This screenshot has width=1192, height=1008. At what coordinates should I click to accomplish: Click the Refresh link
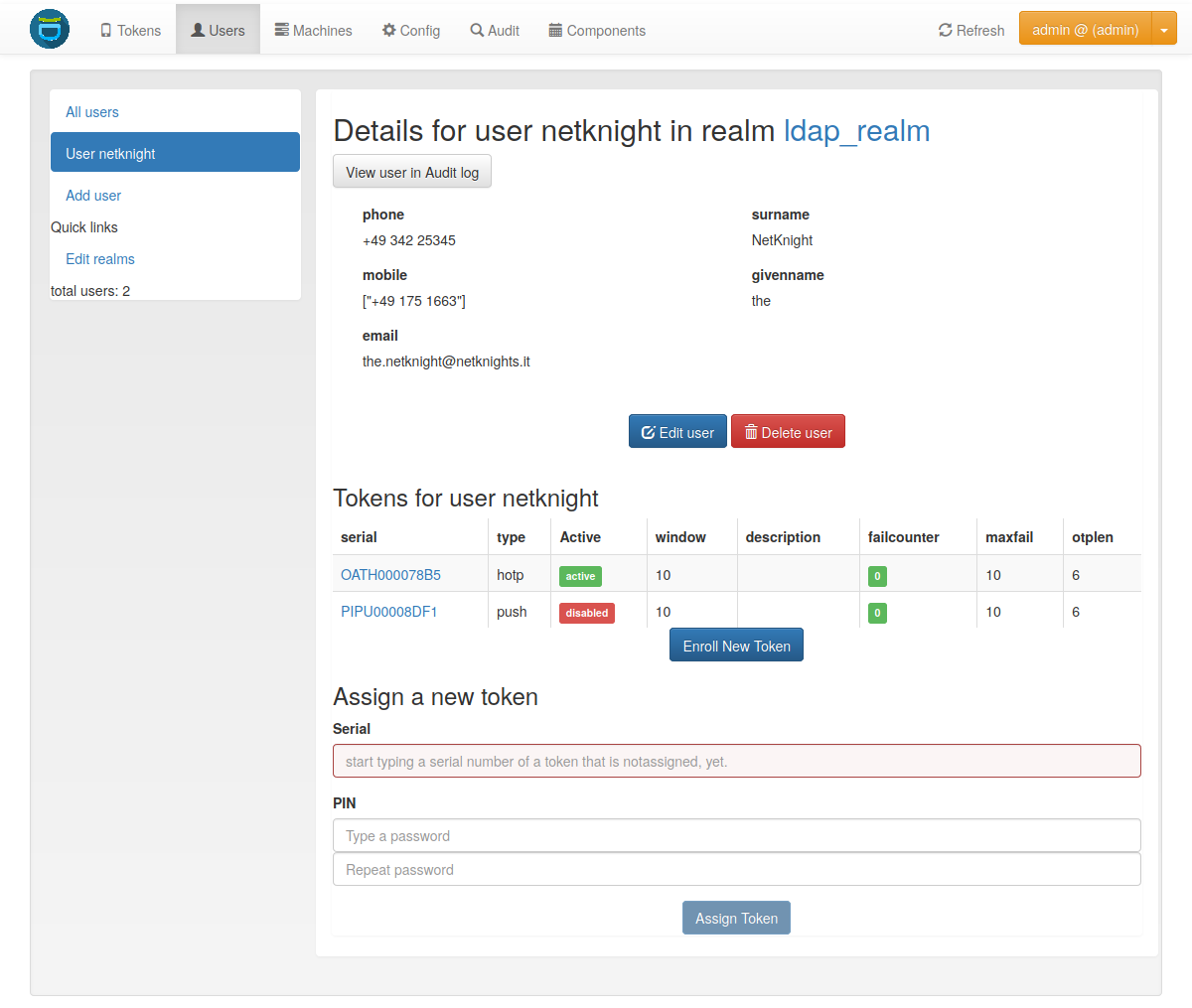coord(971,31)
